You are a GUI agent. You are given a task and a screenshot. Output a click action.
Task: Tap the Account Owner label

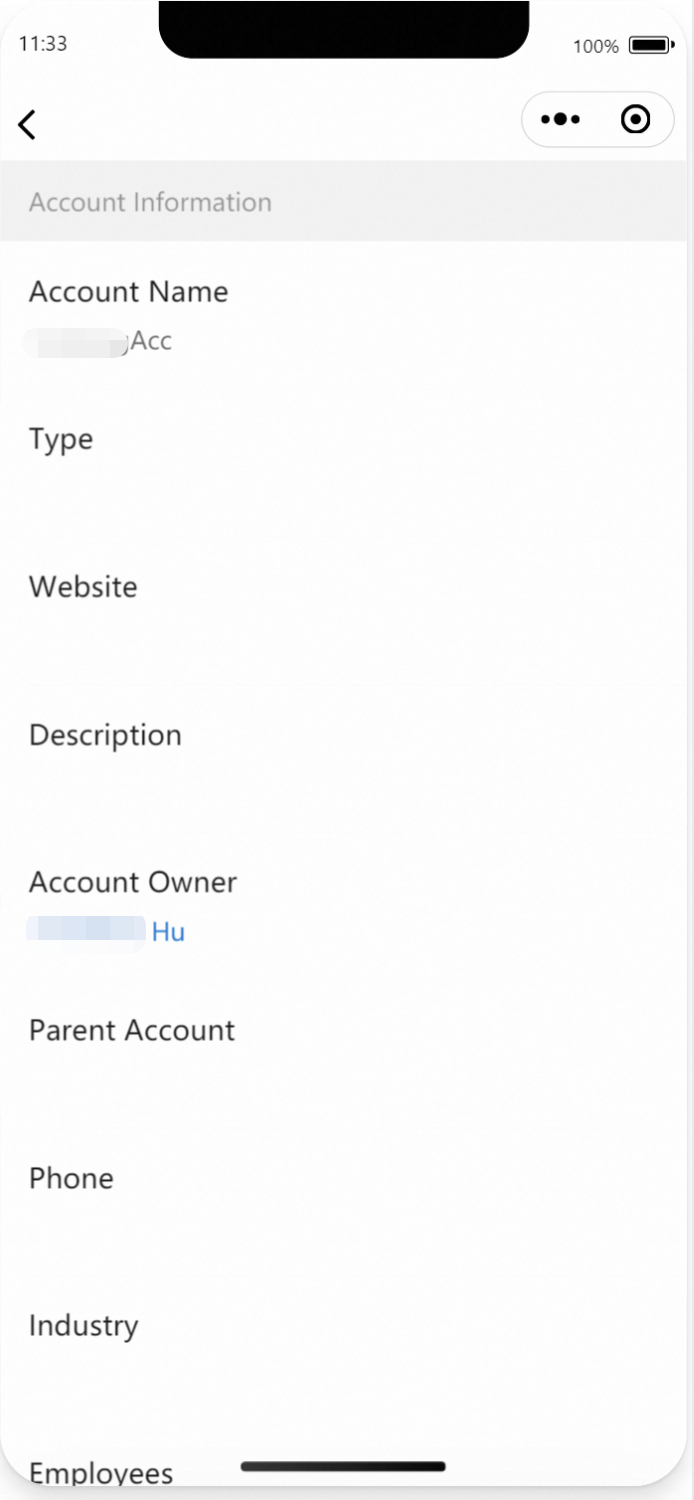point(133,882)
